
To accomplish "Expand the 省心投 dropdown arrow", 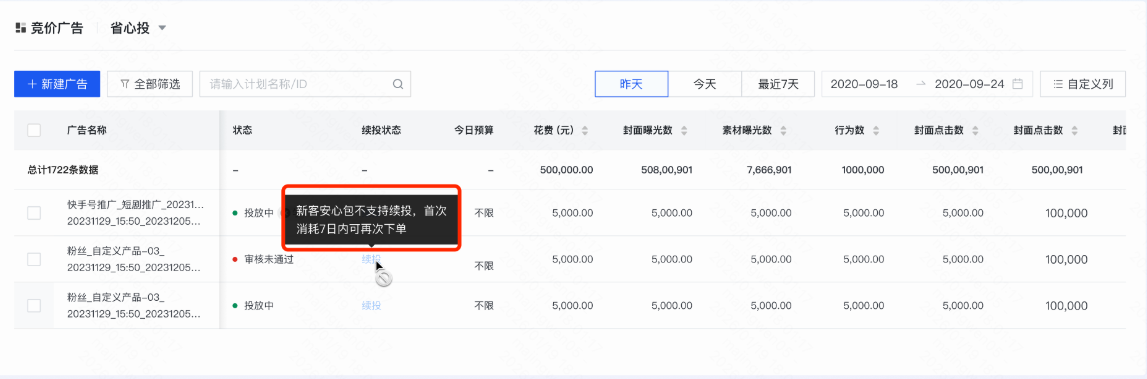I will 162,29.
